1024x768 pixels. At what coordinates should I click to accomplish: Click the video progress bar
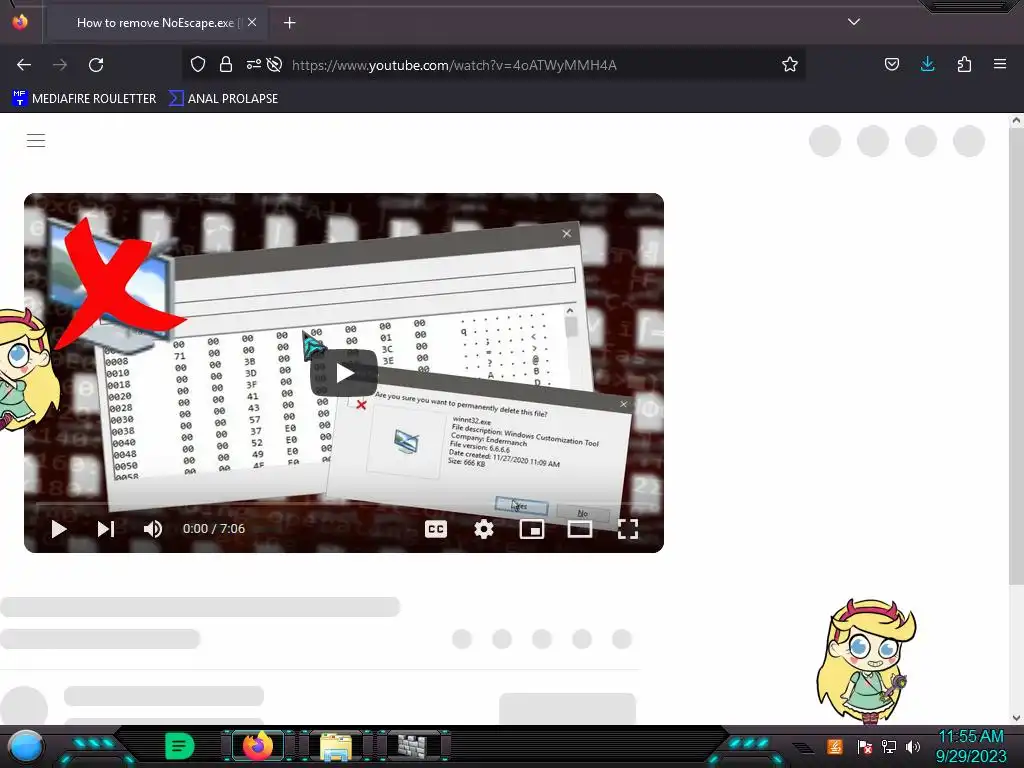[344, 504]
